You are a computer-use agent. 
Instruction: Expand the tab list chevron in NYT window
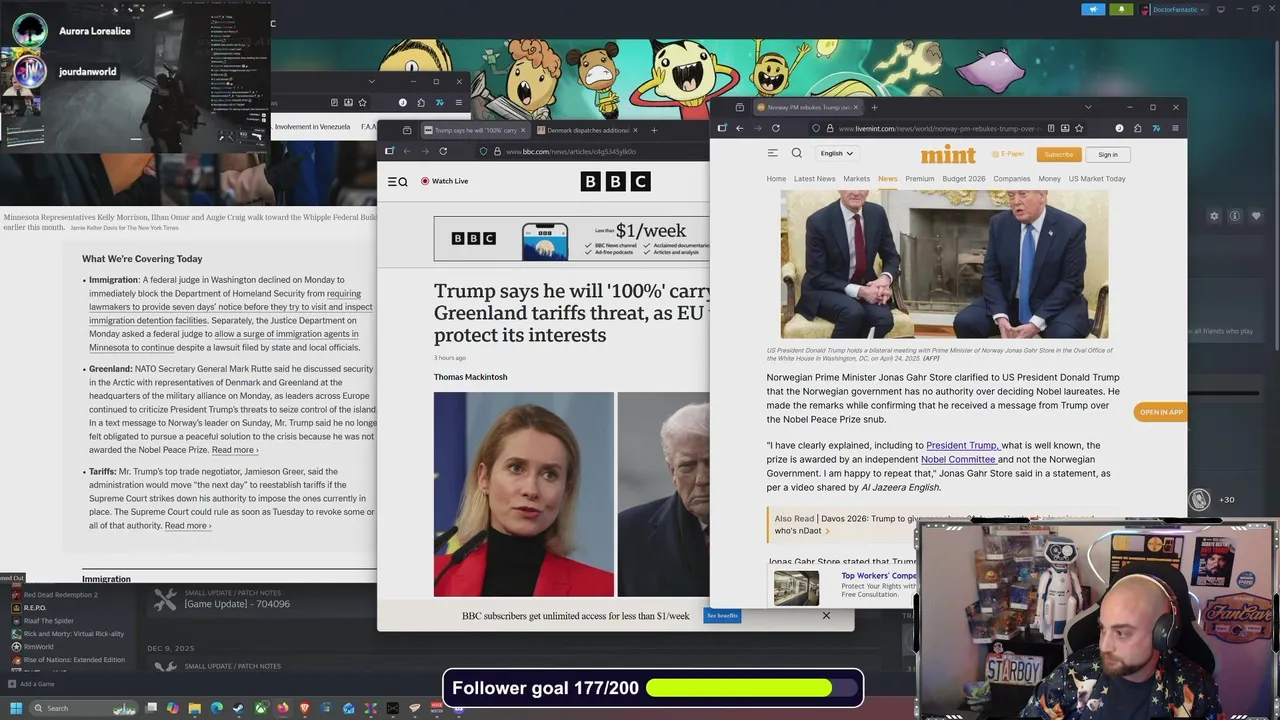[371, 81]
